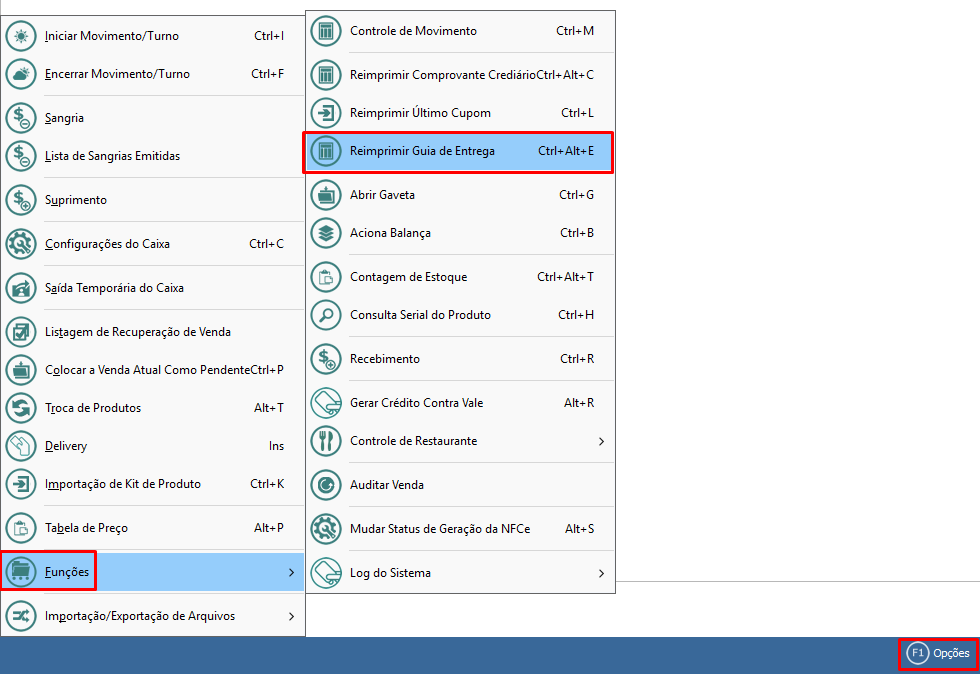The height and width of the screenshot is (674, 980).
Task: Click the Sangria money icon
Action: [x=21, y=118]
